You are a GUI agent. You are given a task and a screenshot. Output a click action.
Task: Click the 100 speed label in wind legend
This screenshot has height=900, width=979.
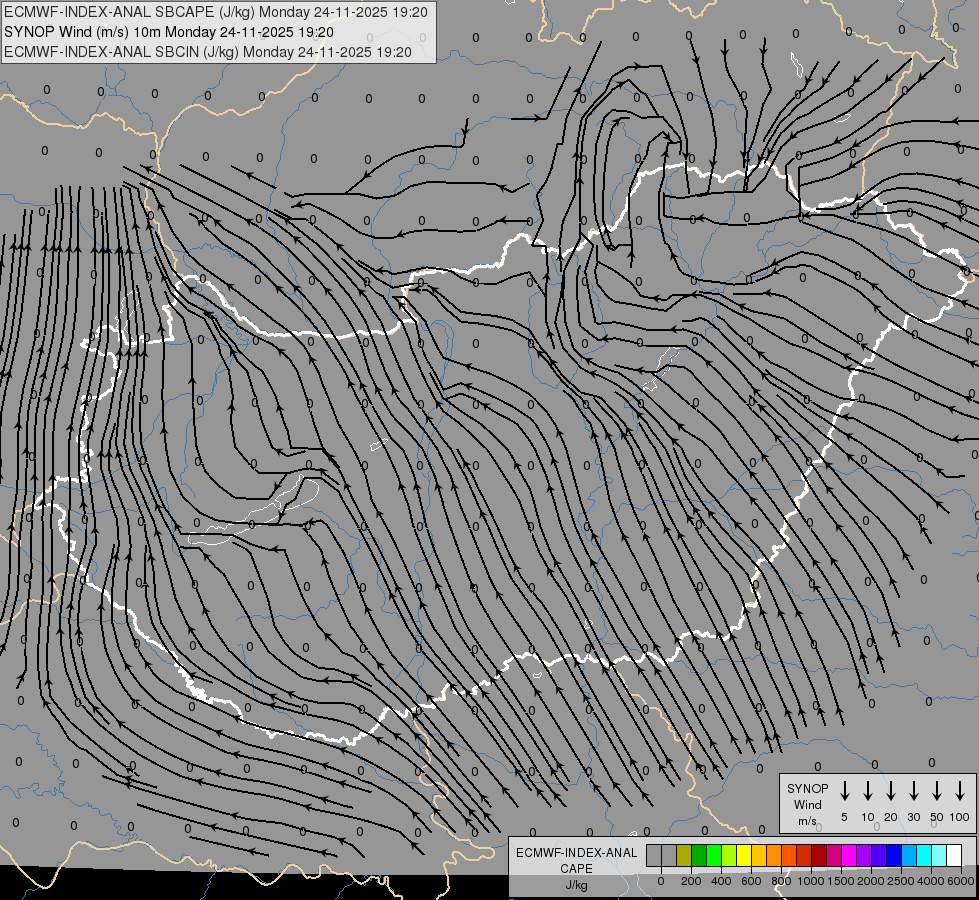960,817
